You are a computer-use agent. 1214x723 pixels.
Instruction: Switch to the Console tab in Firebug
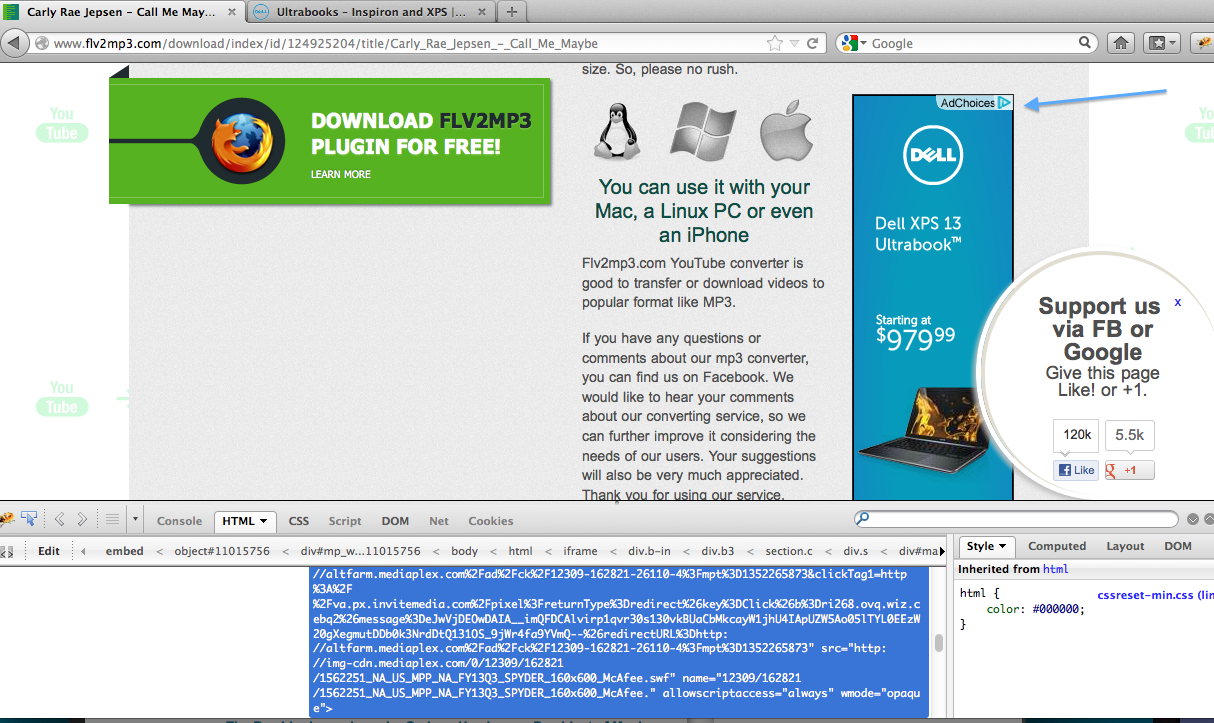(179, 521)
